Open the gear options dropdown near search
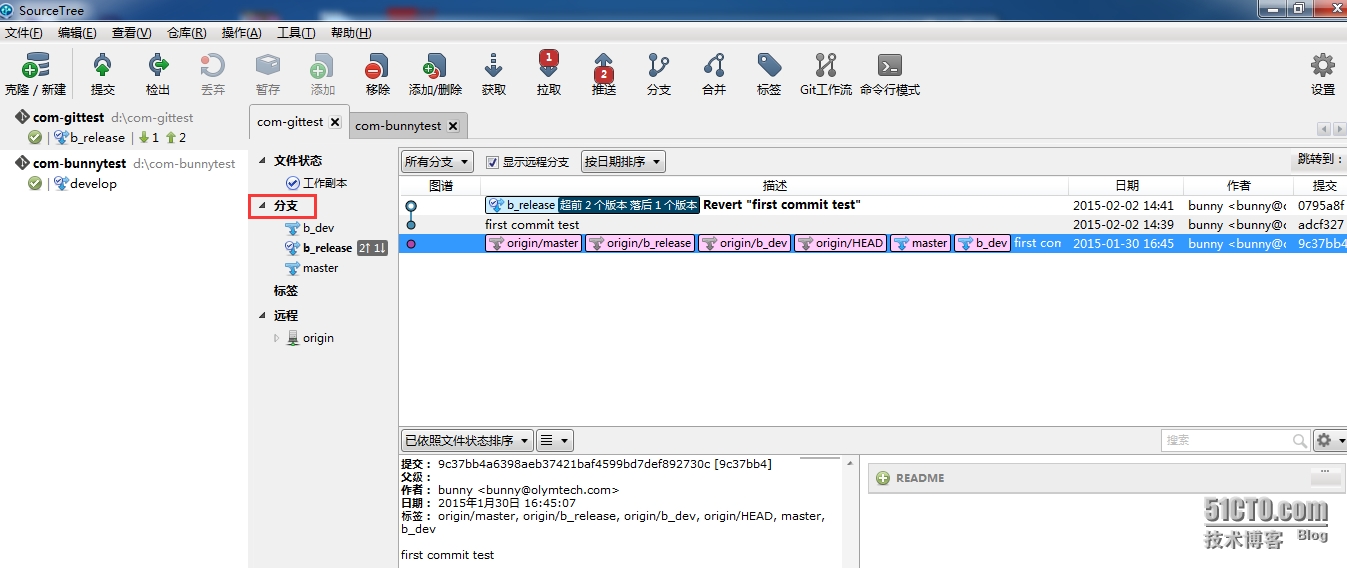 point(1330,440)
